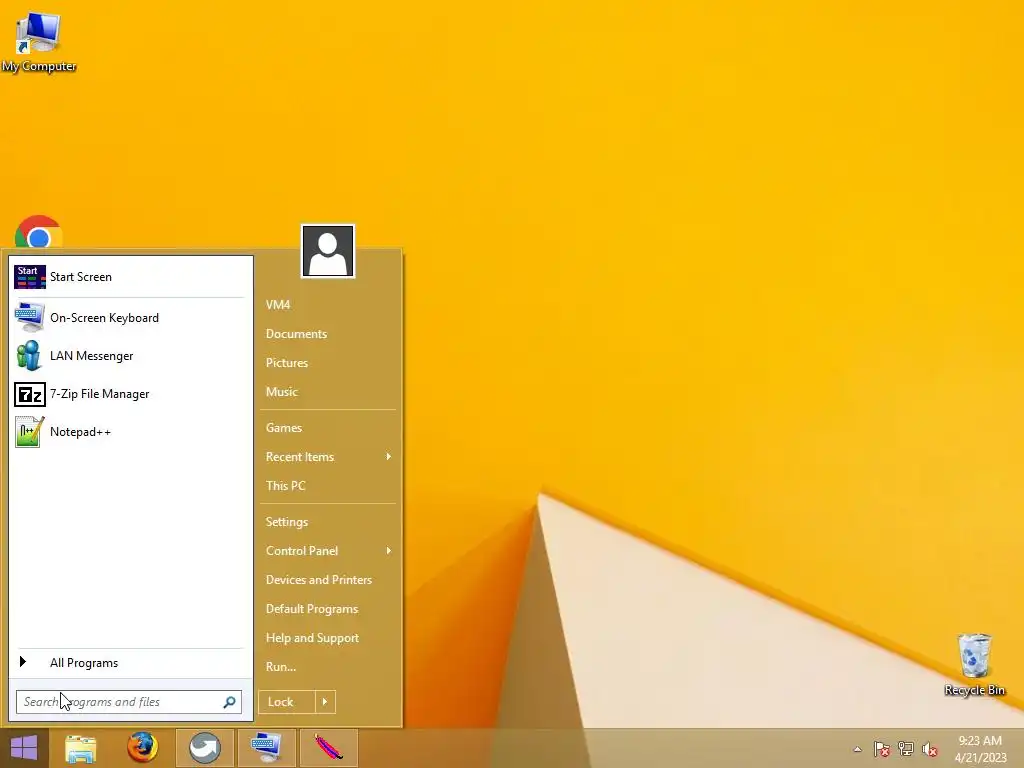Screen dimensions: 1024x768
Task: Open File Explorer from taskbar
Action: [81, 748]
